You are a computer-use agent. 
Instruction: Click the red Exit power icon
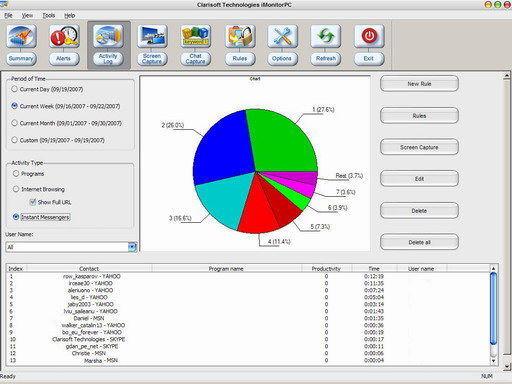[x=369, y=36]
